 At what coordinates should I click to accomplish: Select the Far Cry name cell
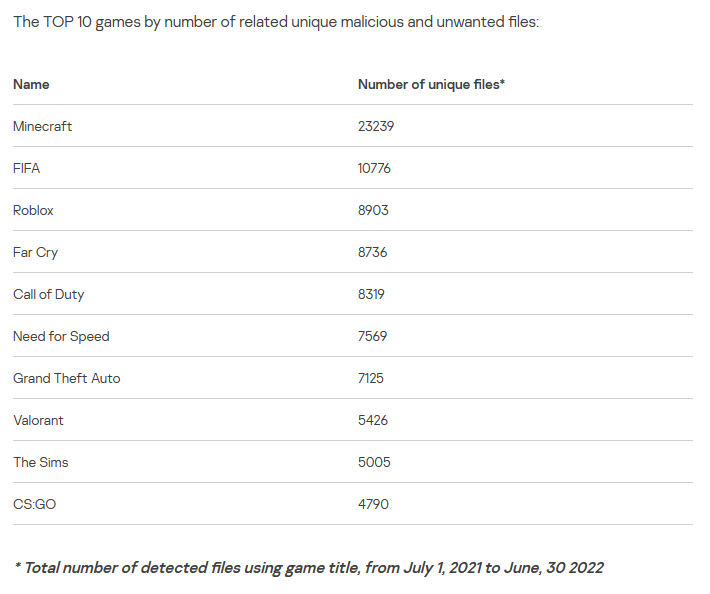36,253
